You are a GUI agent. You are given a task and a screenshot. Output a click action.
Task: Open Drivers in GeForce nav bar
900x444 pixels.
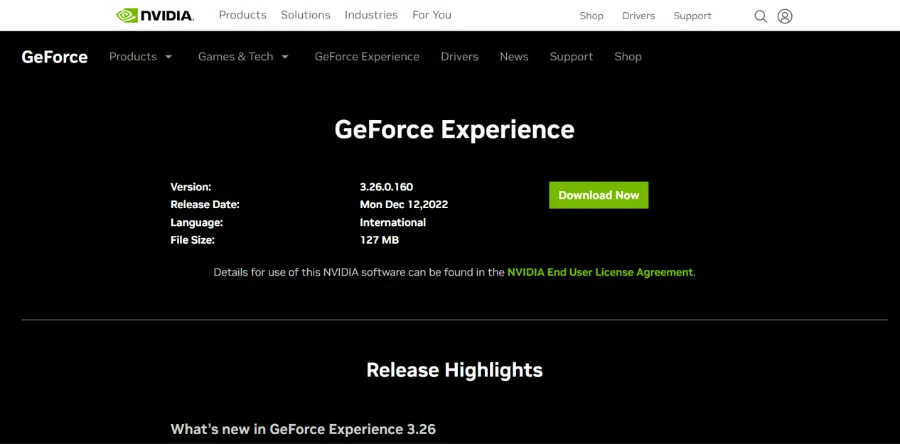point(459,57)
